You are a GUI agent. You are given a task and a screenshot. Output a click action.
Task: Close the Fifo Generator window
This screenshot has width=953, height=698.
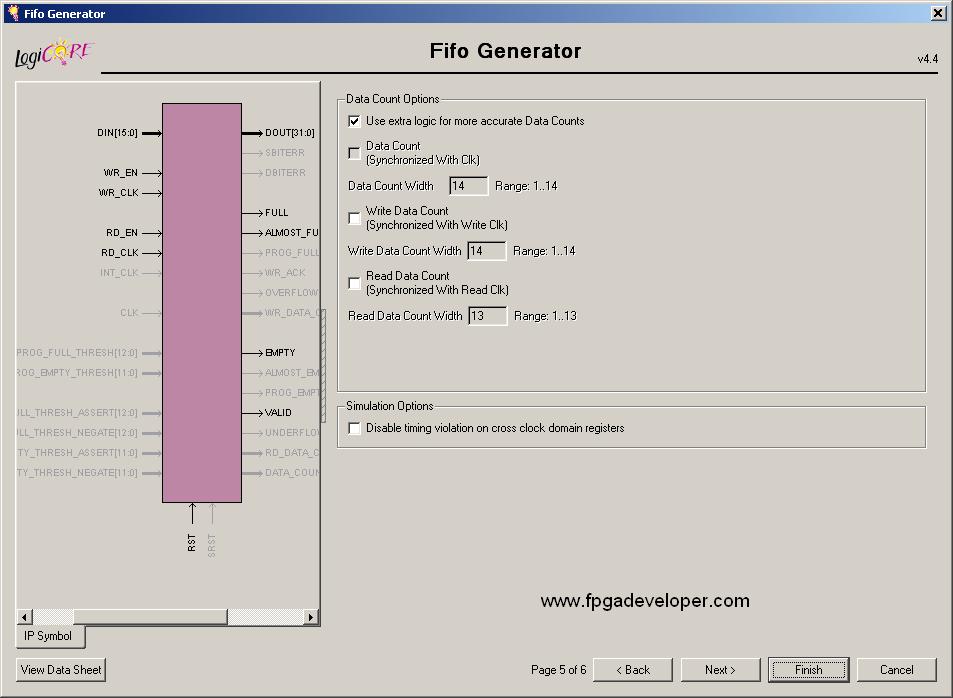point(938,13)
